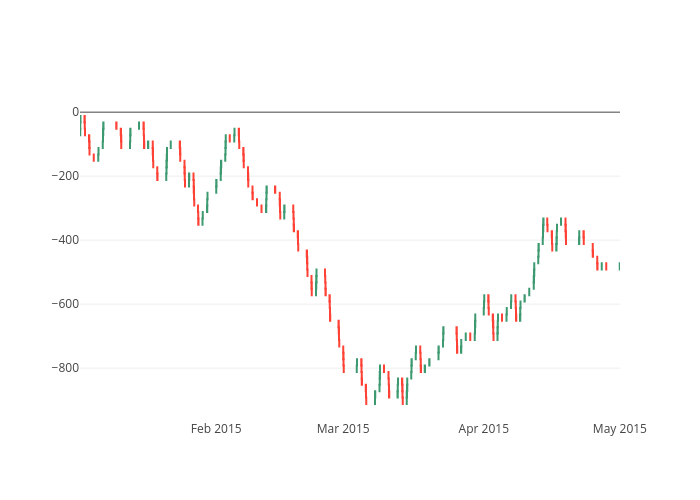Select the "−600" value on y-axis

pos(61,304)
